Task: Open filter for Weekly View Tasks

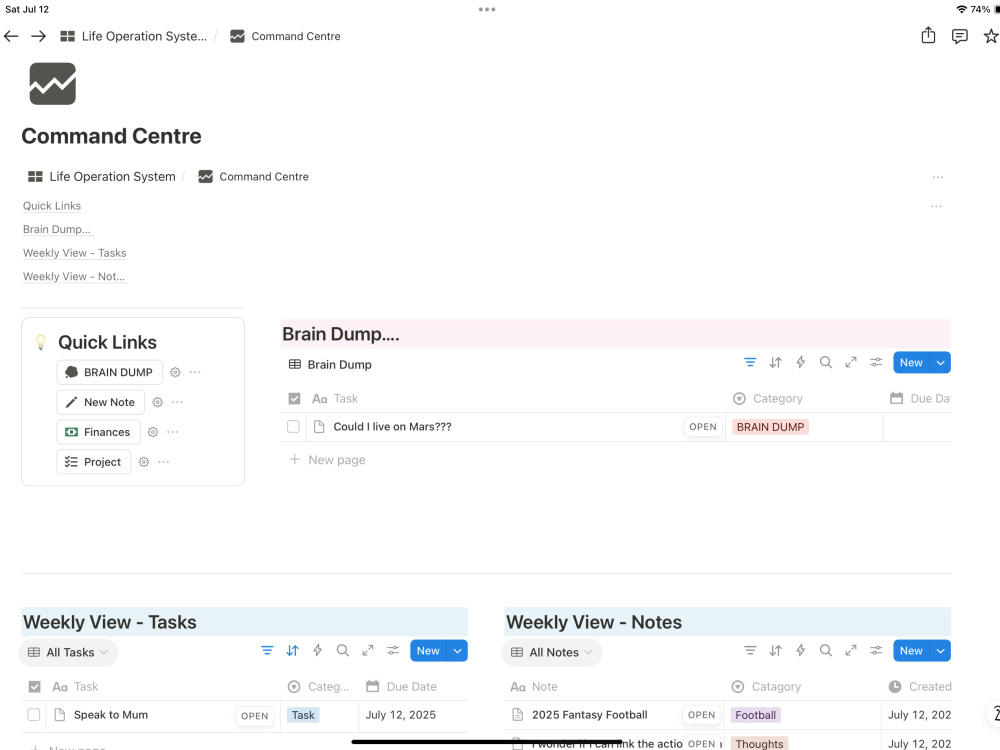Action: pos(267,651)
